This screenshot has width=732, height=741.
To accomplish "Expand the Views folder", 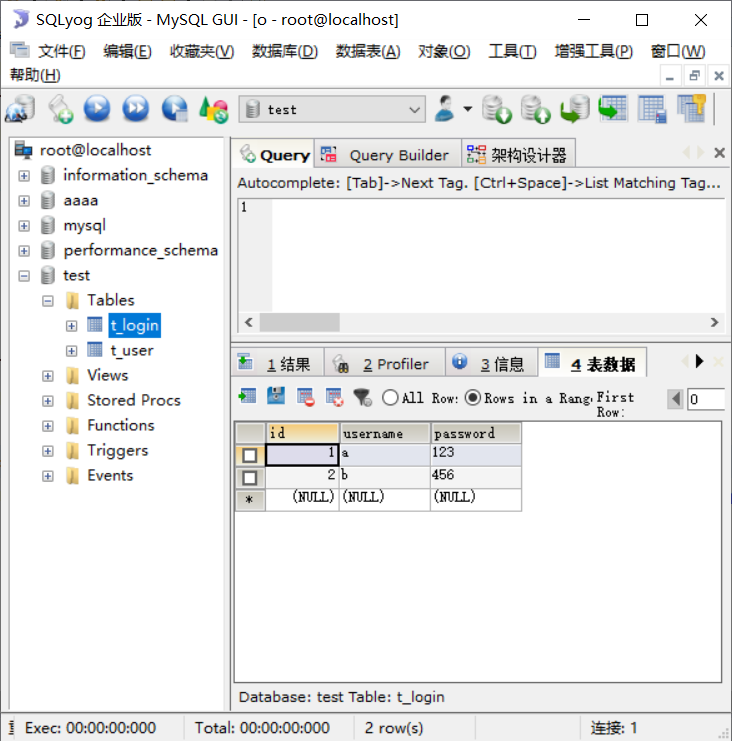I will pos(48,376).
